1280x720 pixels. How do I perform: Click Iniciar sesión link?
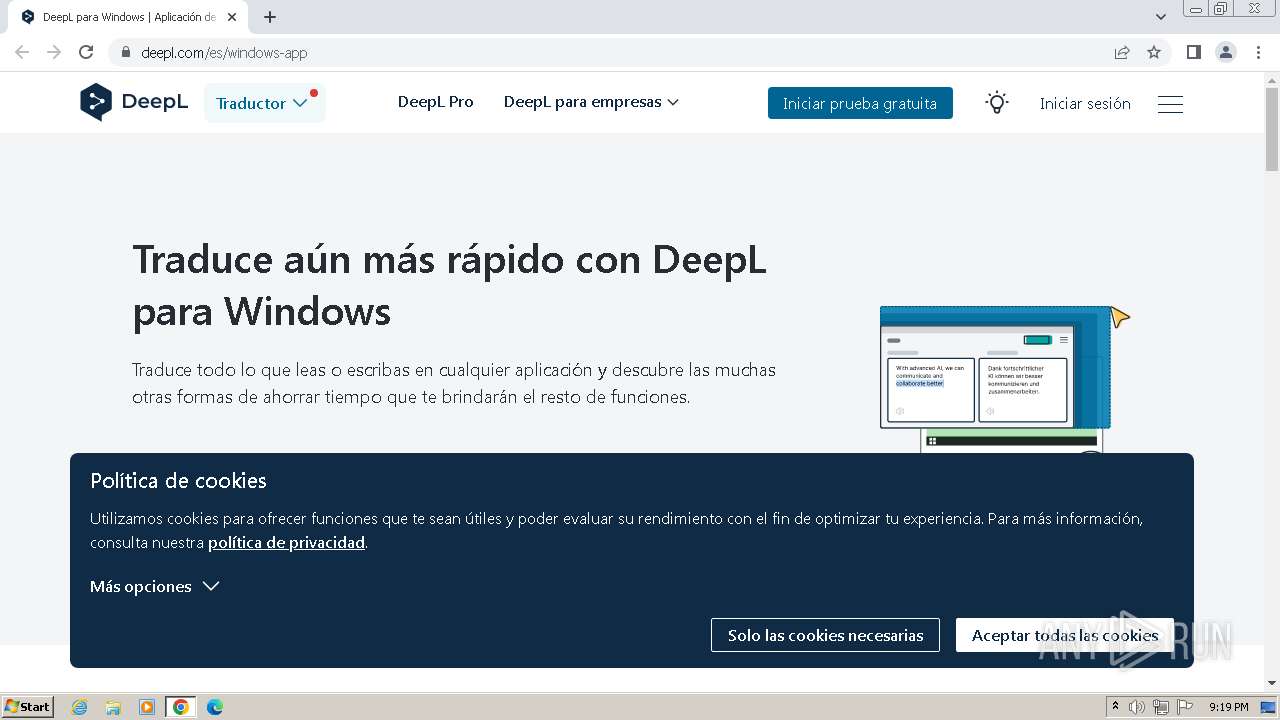[x=1085, y=103]
